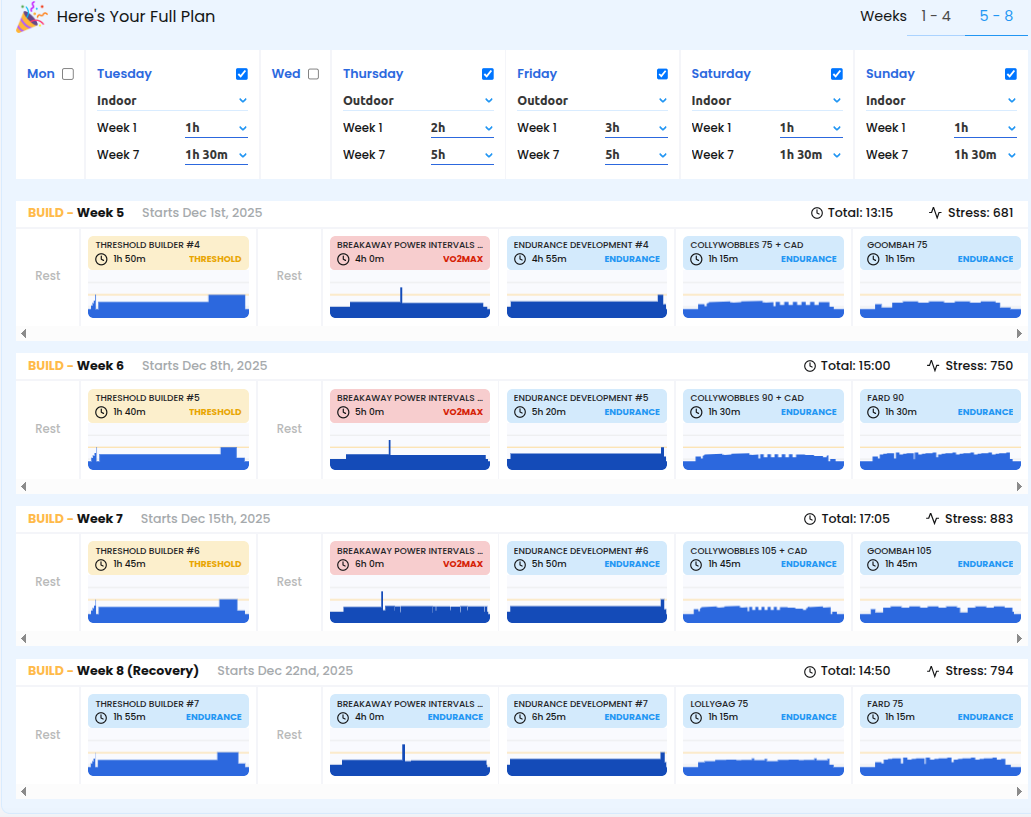The image size is (1031, 817).
Task: Click Week 6 Endurance Development #5 power graph
Action: [x=587, y=453]
